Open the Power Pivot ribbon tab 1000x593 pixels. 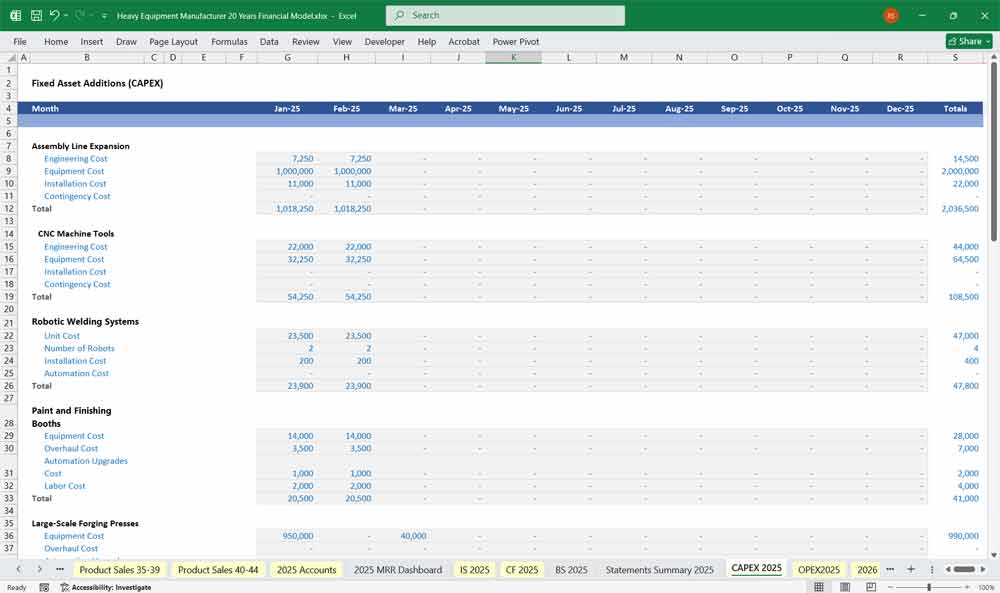[x=515, y=42]
